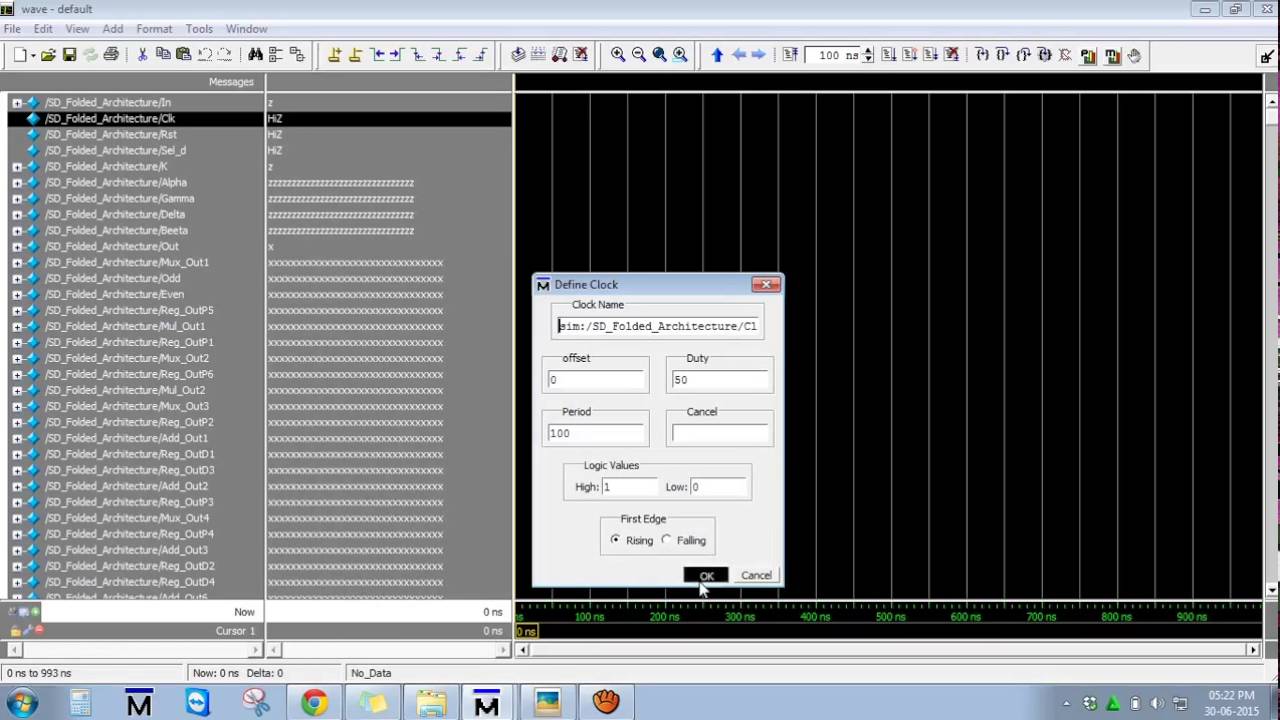Click the Cut scissors icon
Image resolution: width=1280 pixels, height=720 pixels.
(143, 55)
